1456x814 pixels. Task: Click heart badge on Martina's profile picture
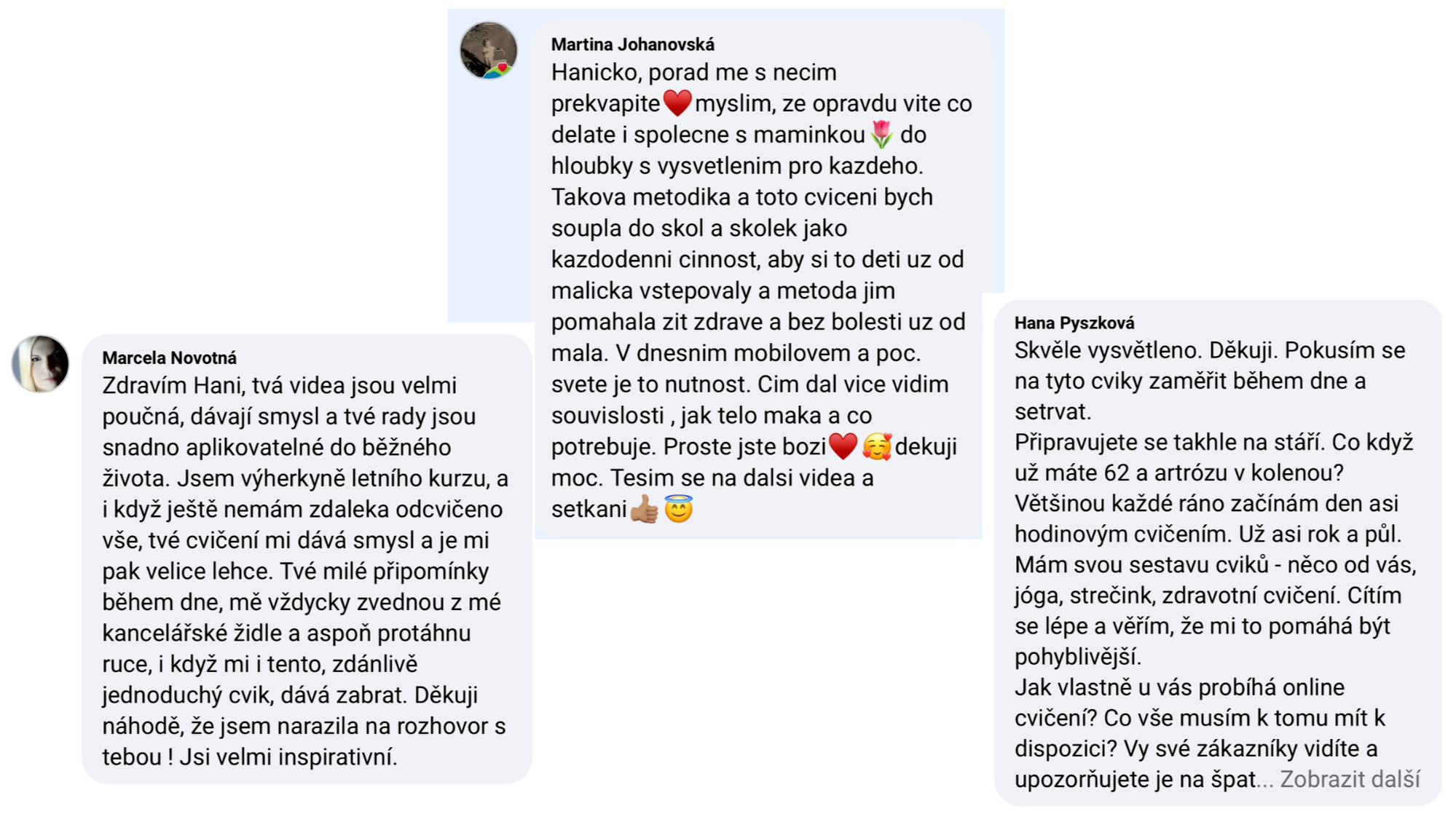(502, 68)
